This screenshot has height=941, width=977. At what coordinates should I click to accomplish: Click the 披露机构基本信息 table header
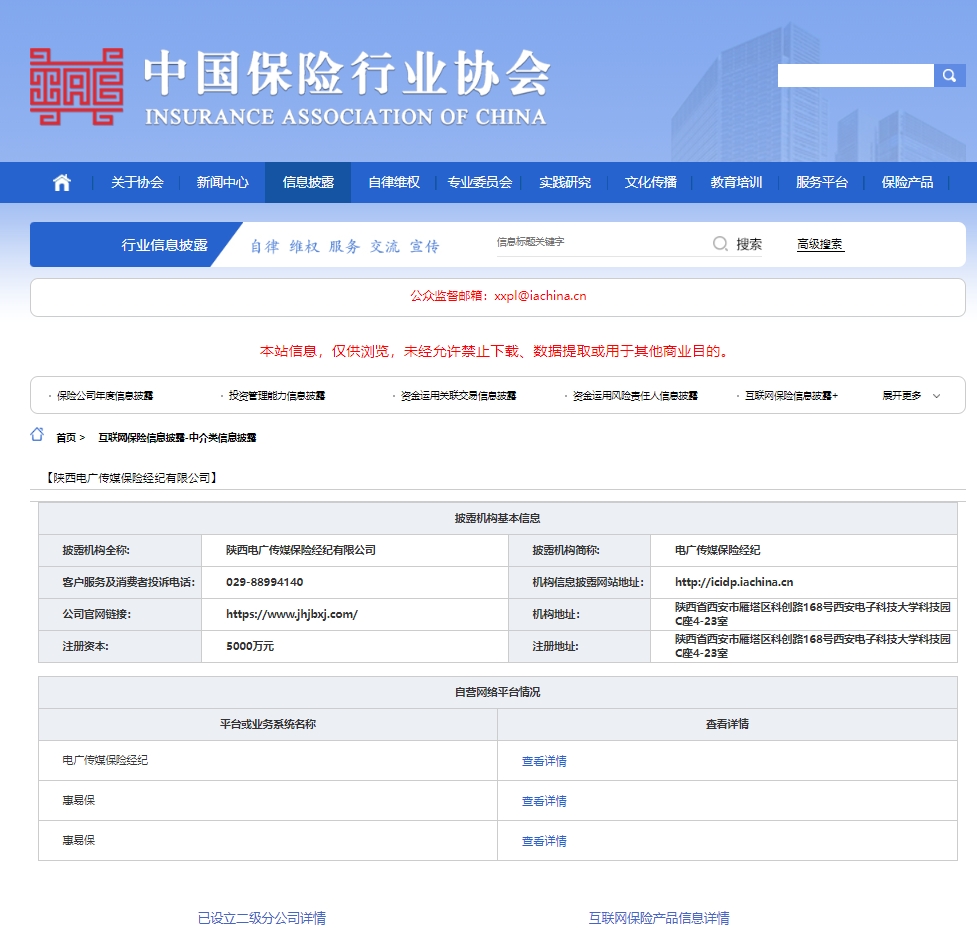pos(497,518)
